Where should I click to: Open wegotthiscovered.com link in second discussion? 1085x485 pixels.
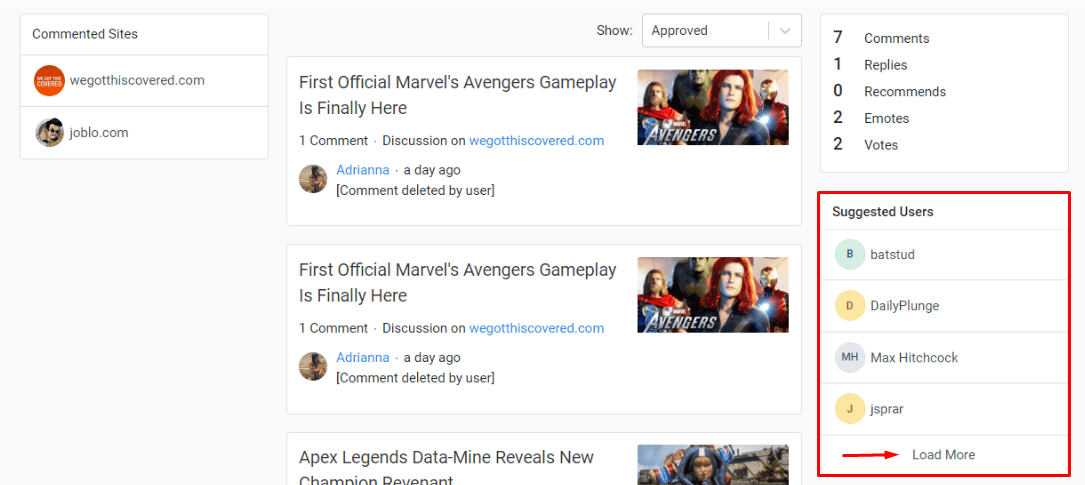(x=536, y=328)
